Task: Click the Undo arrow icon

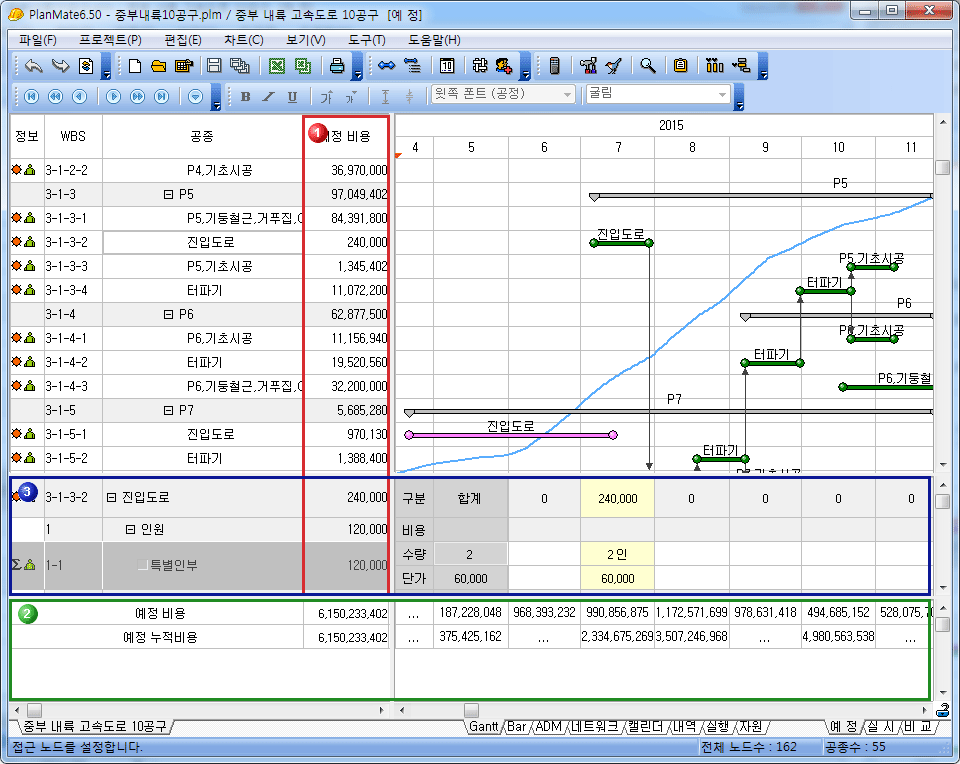Action: (34, 66)
